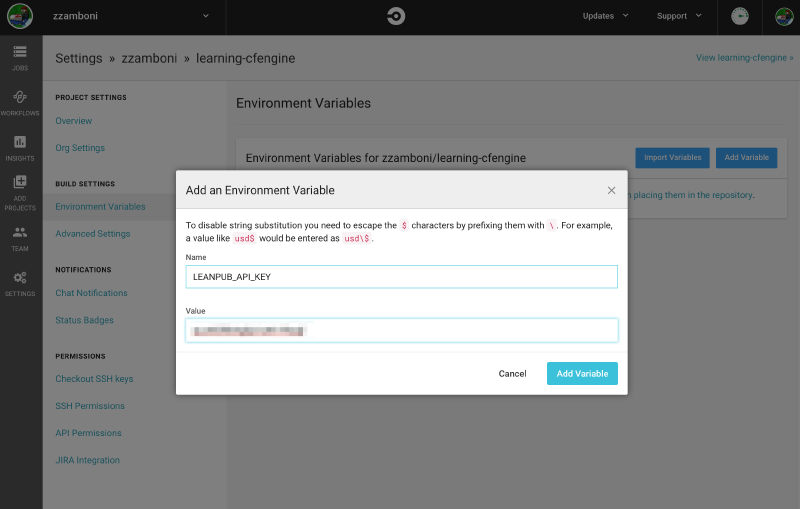Click the Add Variable button in dialog

click(x=582, y=373)
